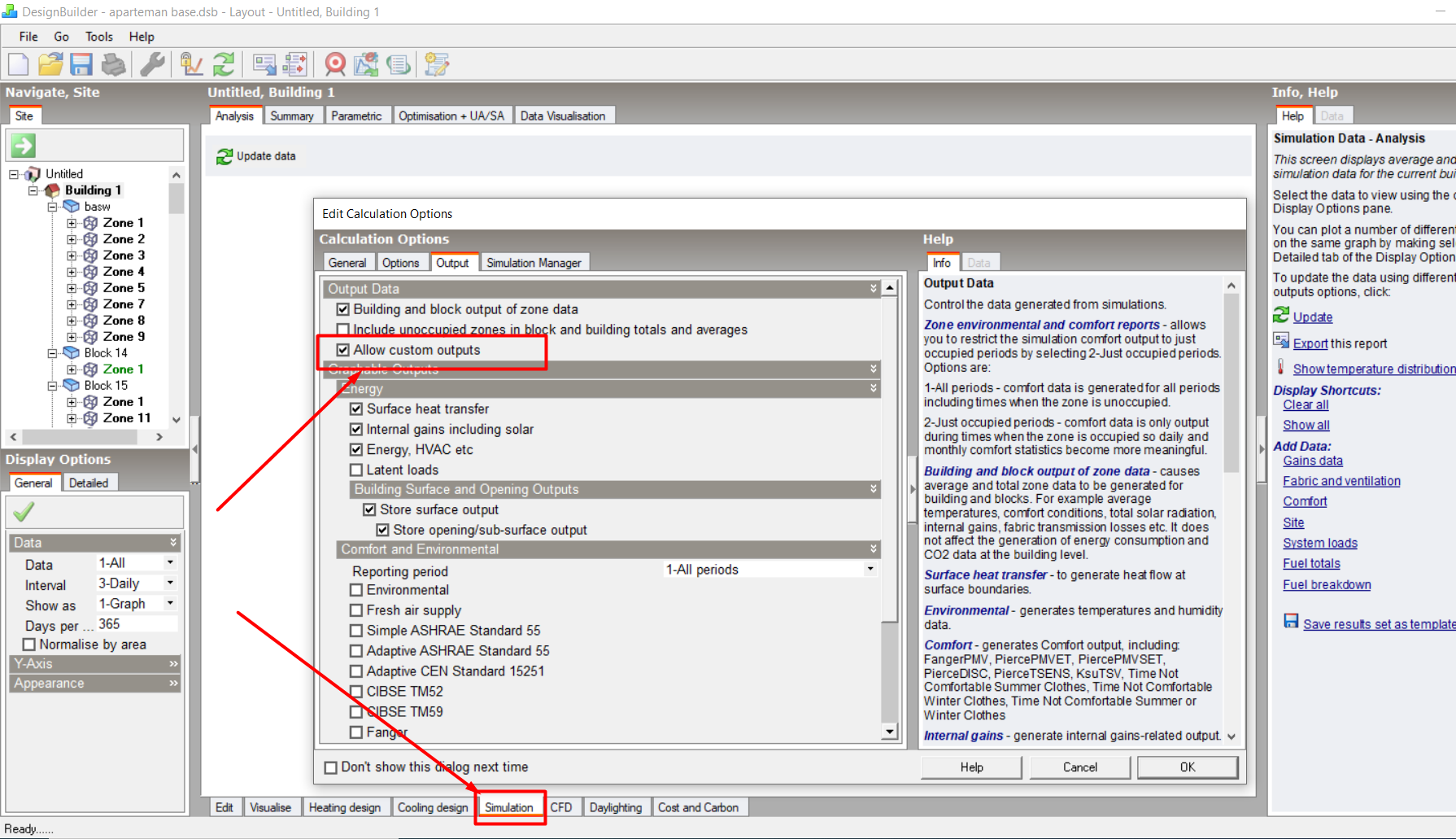
Task: Click OK in Edit Calculation Options
Action: click(x=1188, y=767)
